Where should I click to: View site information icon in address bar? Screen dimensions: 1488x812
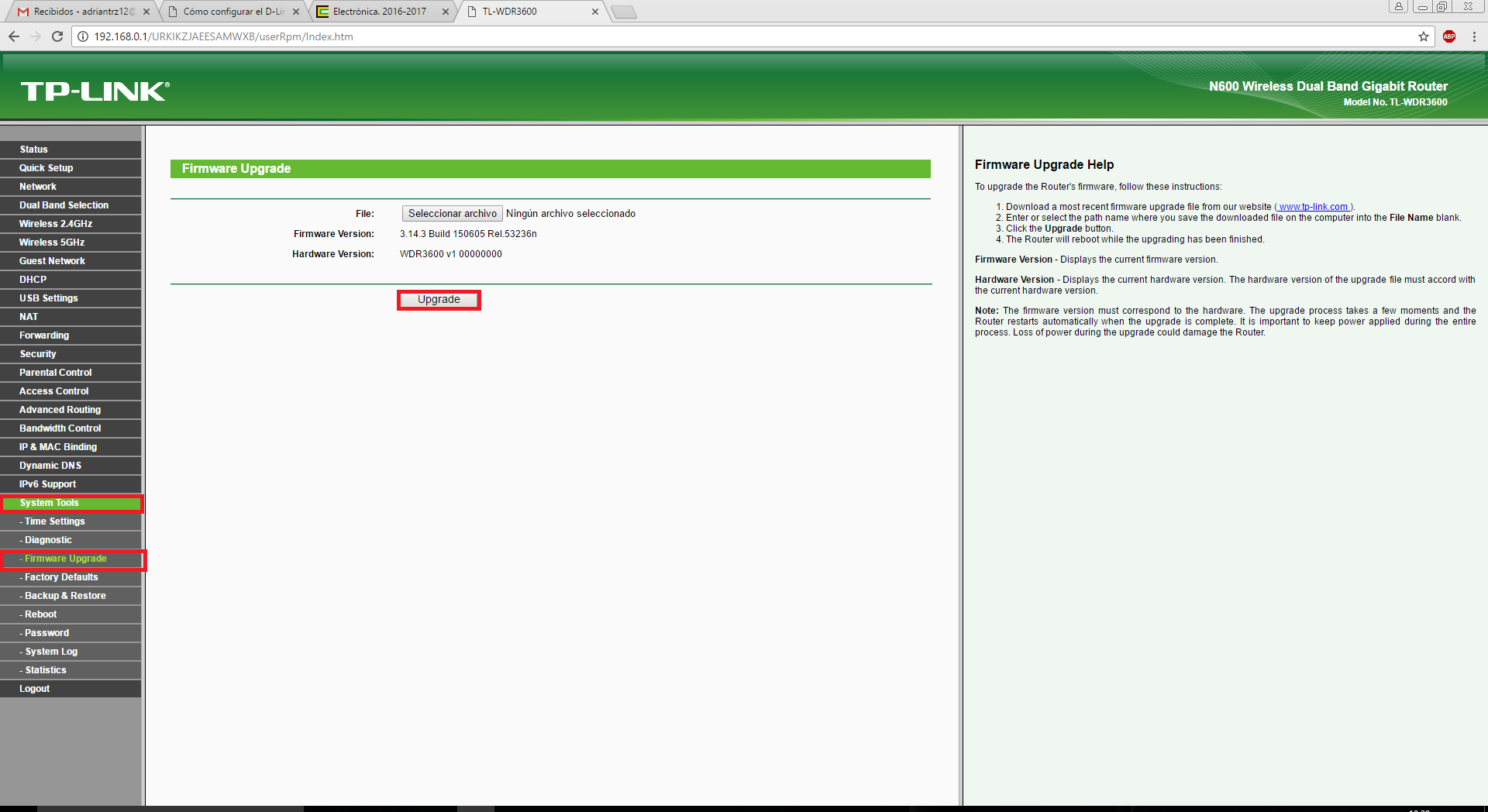pos(83,36)
